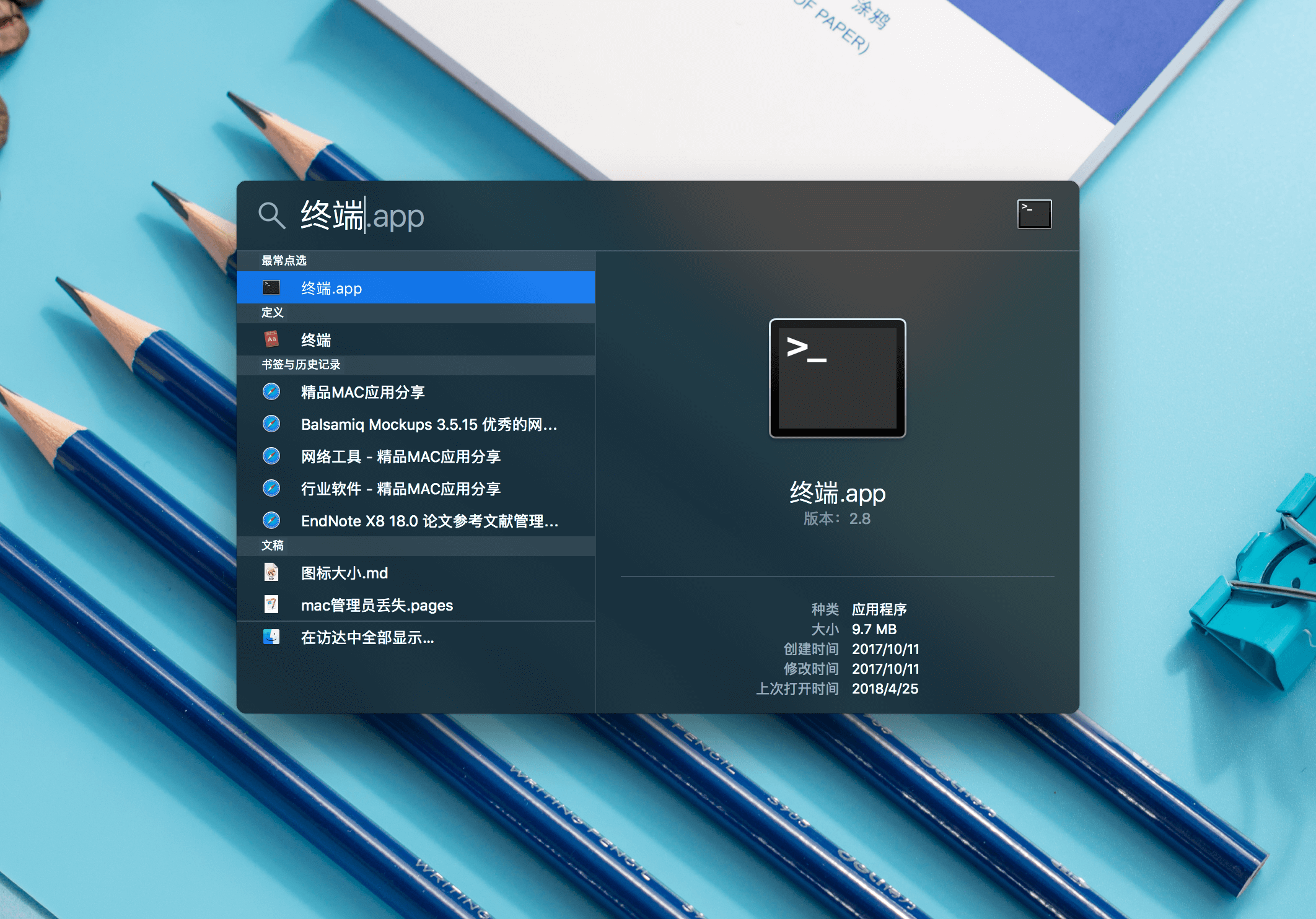1316x919 pixels.
Task: Click the Dictionary icon next to 终端
Action: click(x=271, y=339)
